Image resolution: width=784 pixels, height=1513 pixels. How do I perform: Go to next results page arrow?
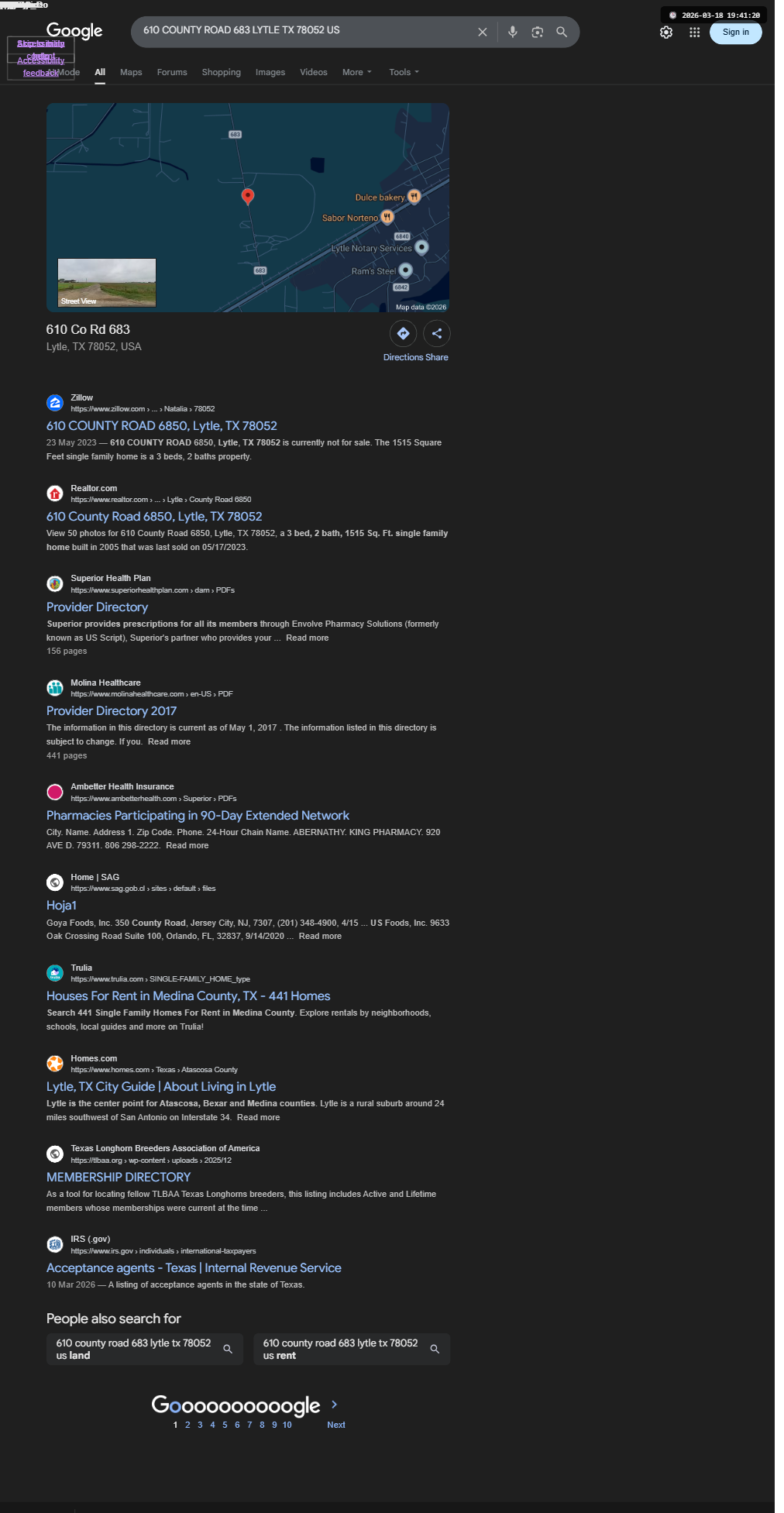335,1405
